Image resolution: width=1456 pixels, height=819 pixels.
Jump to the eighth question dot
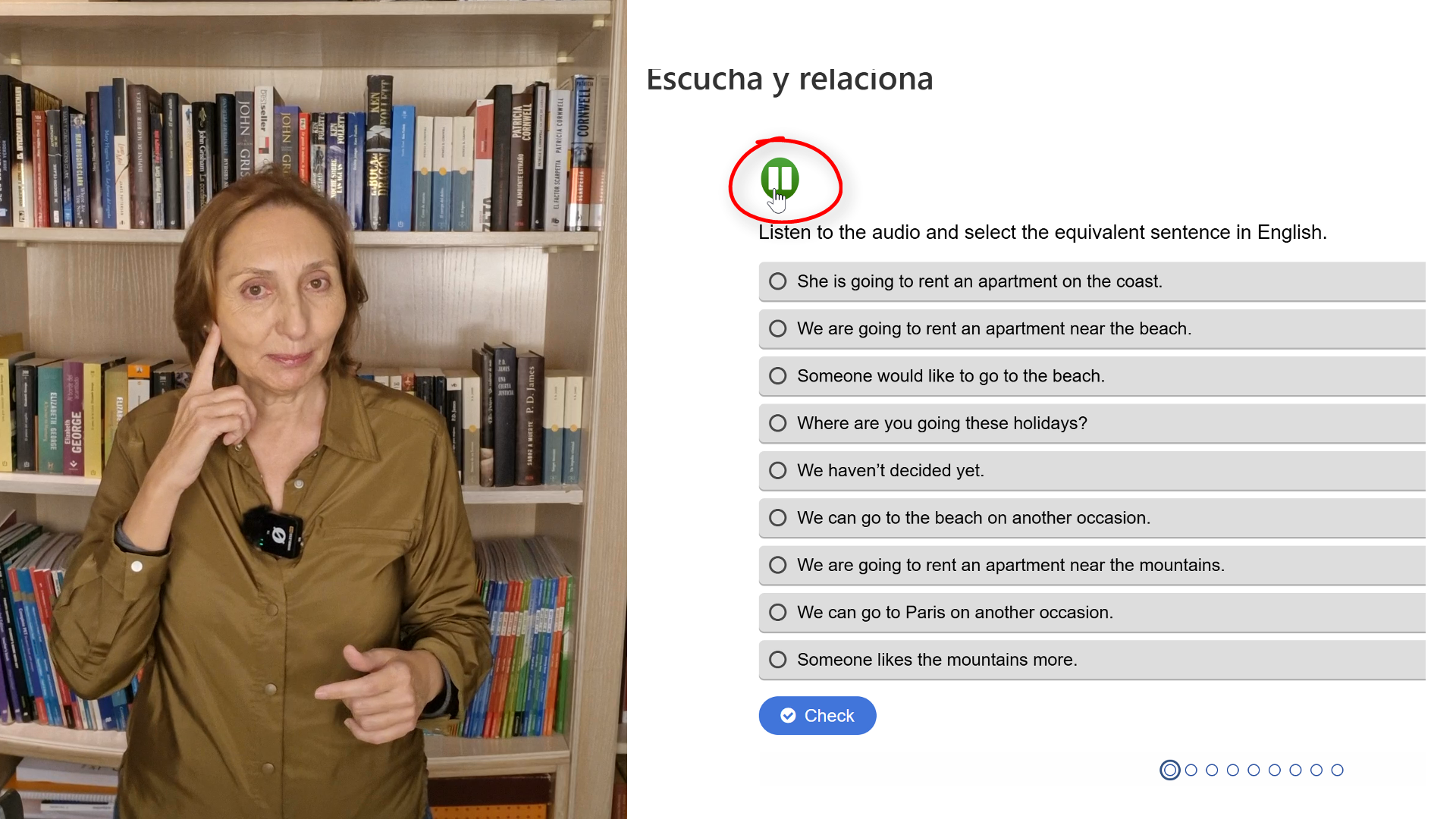click(1316, 770)
